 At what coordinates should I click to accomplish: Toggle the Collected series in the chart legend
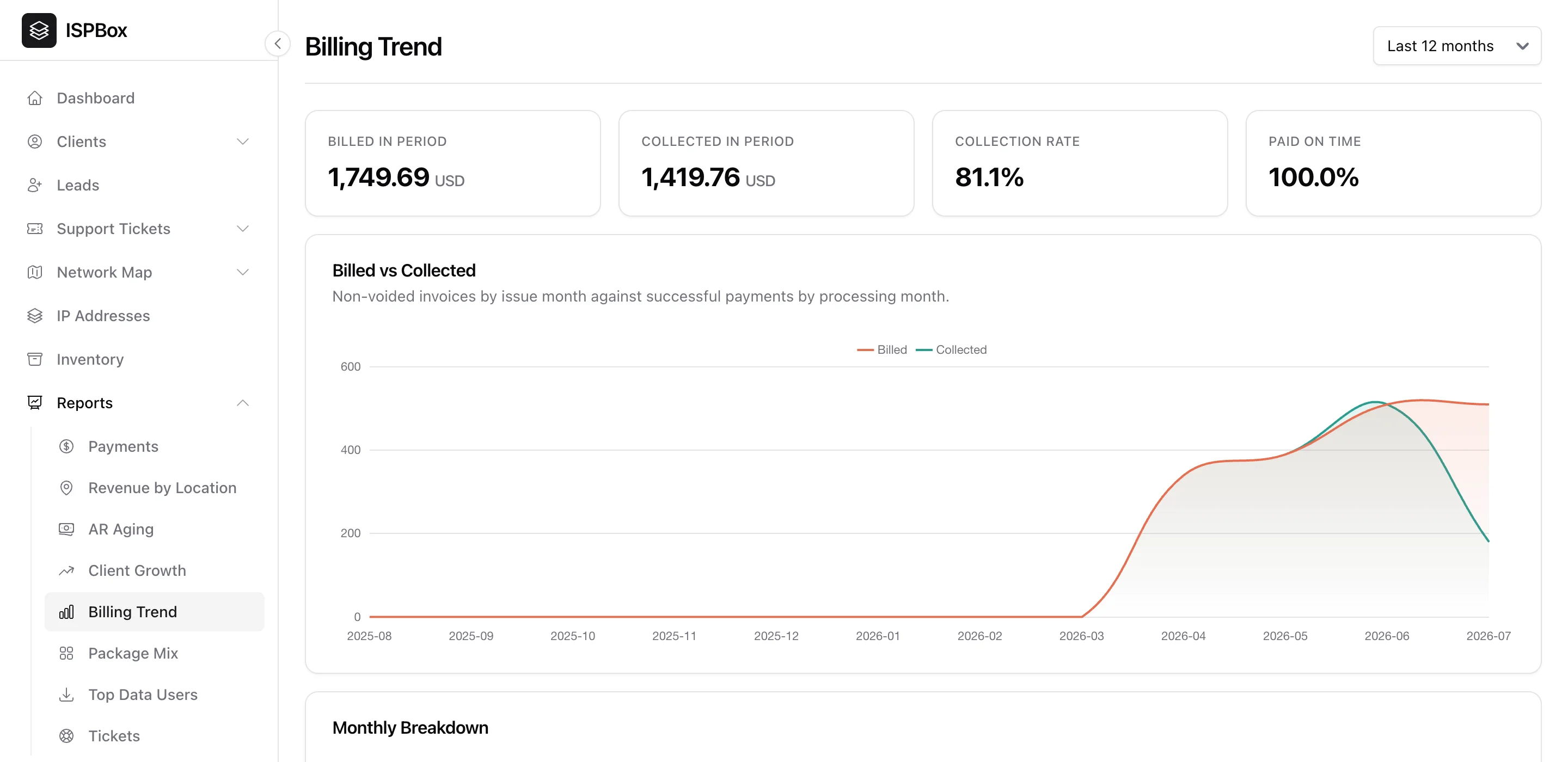(951, 350)
